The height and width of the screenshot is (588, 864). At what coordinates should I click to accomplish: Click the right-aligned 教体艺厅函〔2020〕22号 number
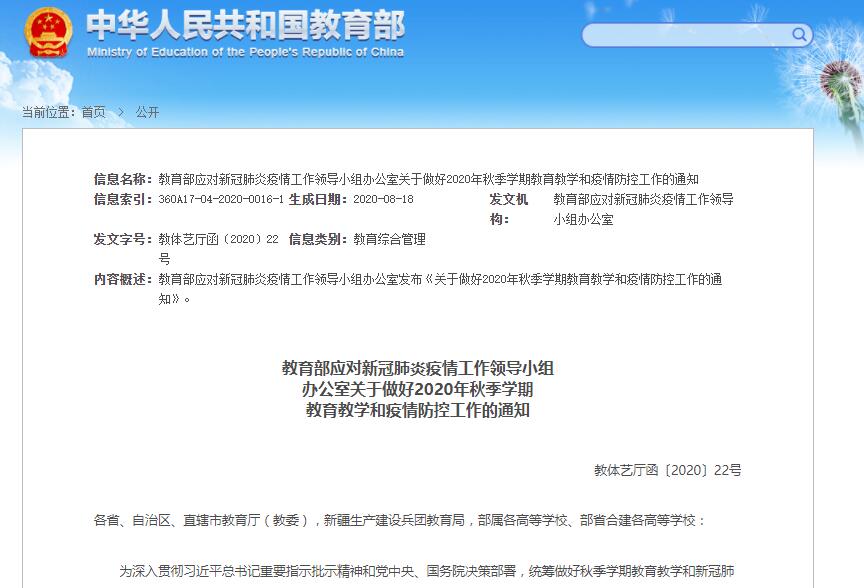coord(667,469)
